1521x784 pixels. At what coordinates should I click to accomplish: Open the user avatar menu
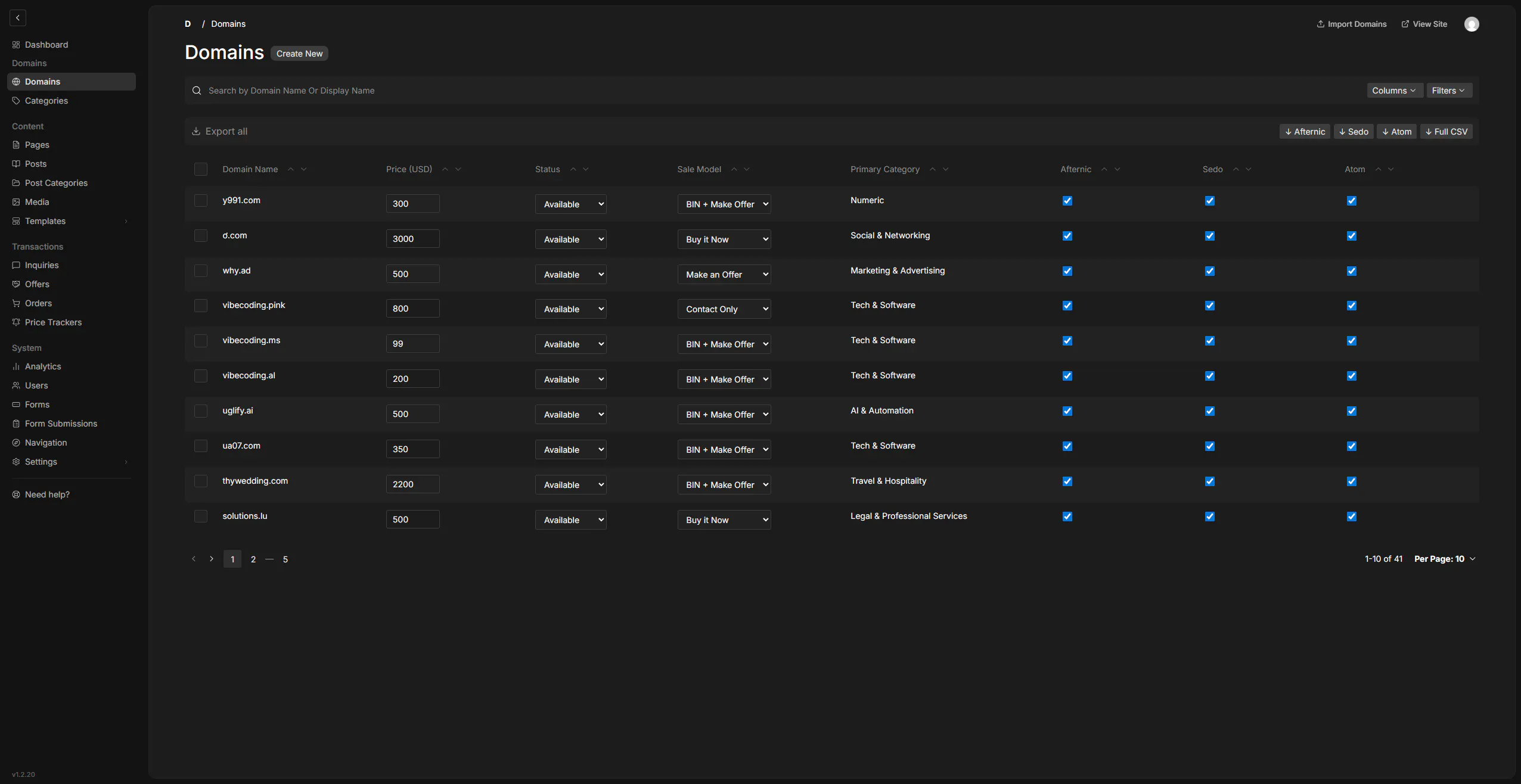point(1472,24)
